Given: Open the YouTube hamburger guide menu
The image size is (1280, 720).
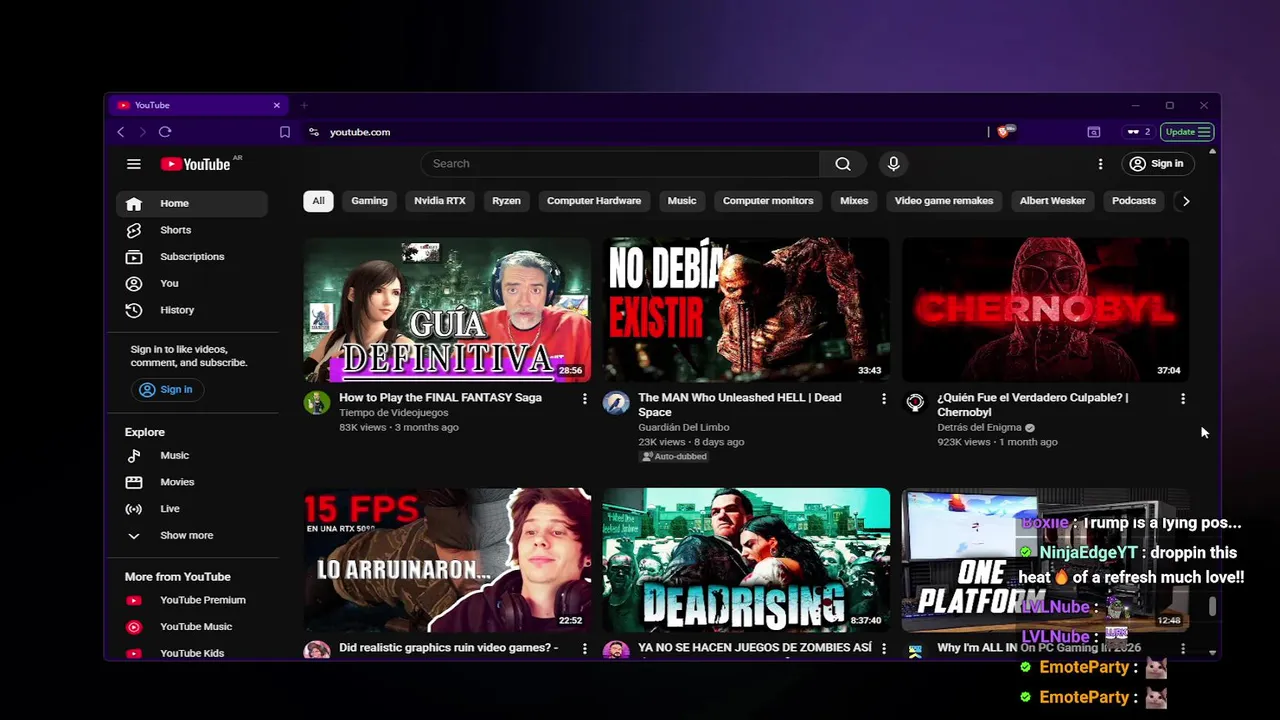Looking at the screenshot, I should pos(134,164).
